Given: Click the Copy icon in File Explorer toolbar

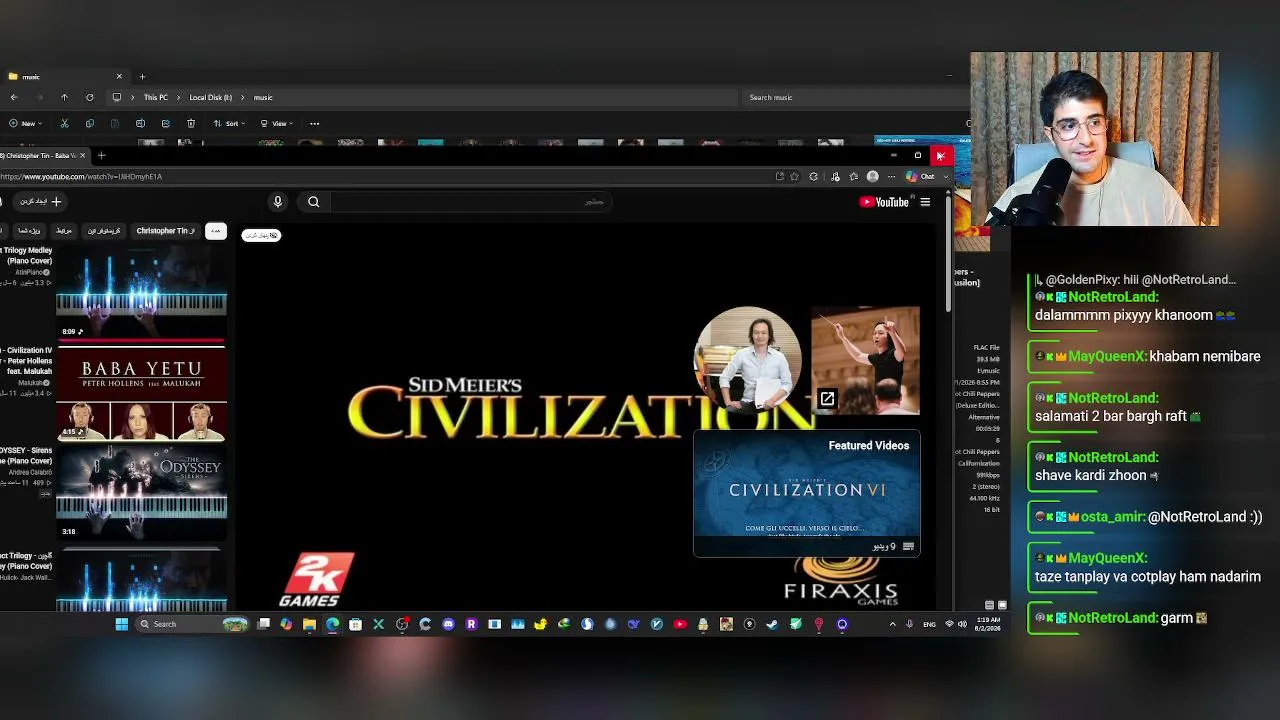Looking at the screenshot, I should click(x=89, y=124).
